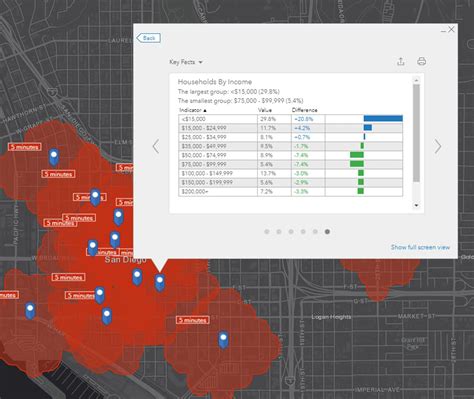Click blue bar for <$15,000 row
Image resolution: width=474 pixels, height=399 pixels.
pyautogui.click(x=383, y=118)
